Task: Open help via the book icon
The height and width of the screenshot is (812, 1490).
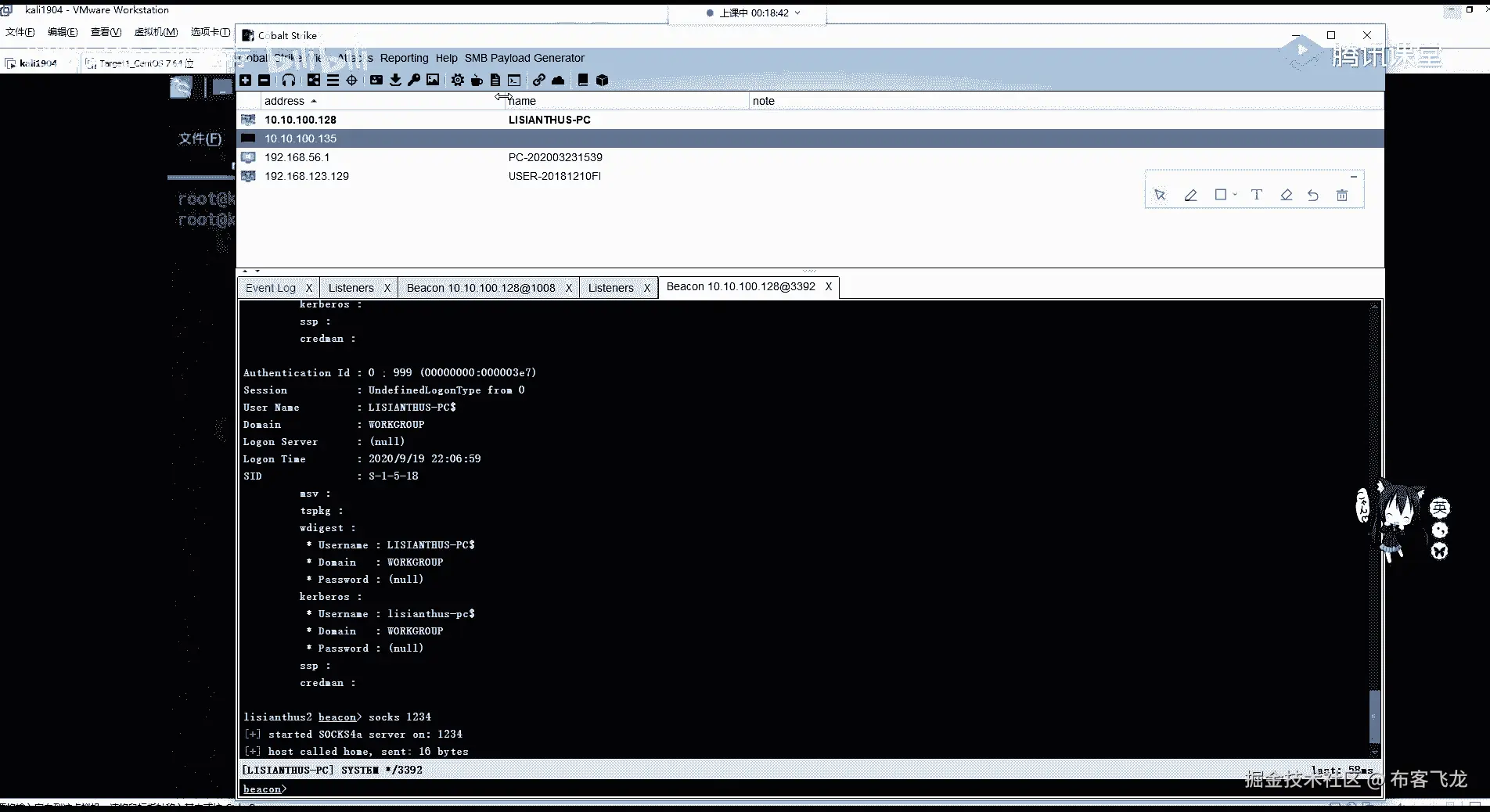Action: pyautogui.click(x=583, y=80)
